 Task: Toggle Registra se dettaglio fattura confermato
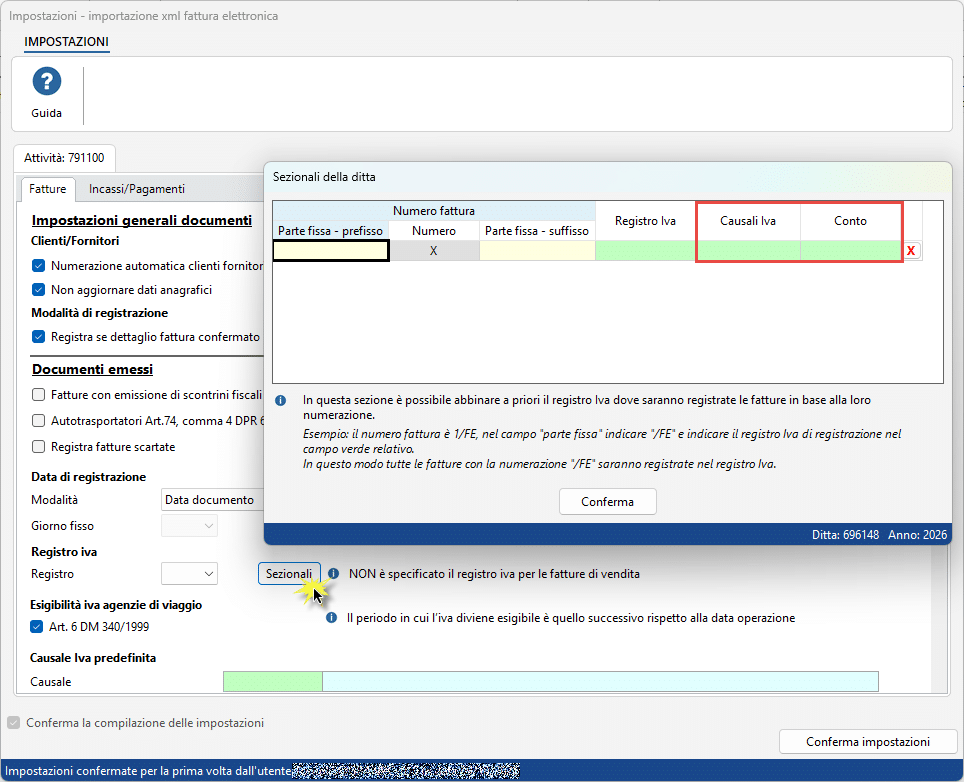coord(38,337)
